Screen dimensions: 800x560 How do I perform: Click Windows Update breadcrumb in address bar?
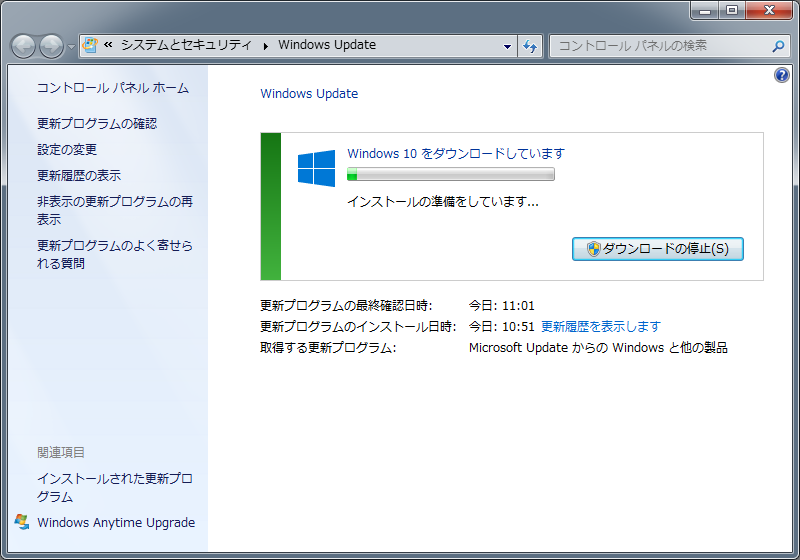click(x=327, y=45)
